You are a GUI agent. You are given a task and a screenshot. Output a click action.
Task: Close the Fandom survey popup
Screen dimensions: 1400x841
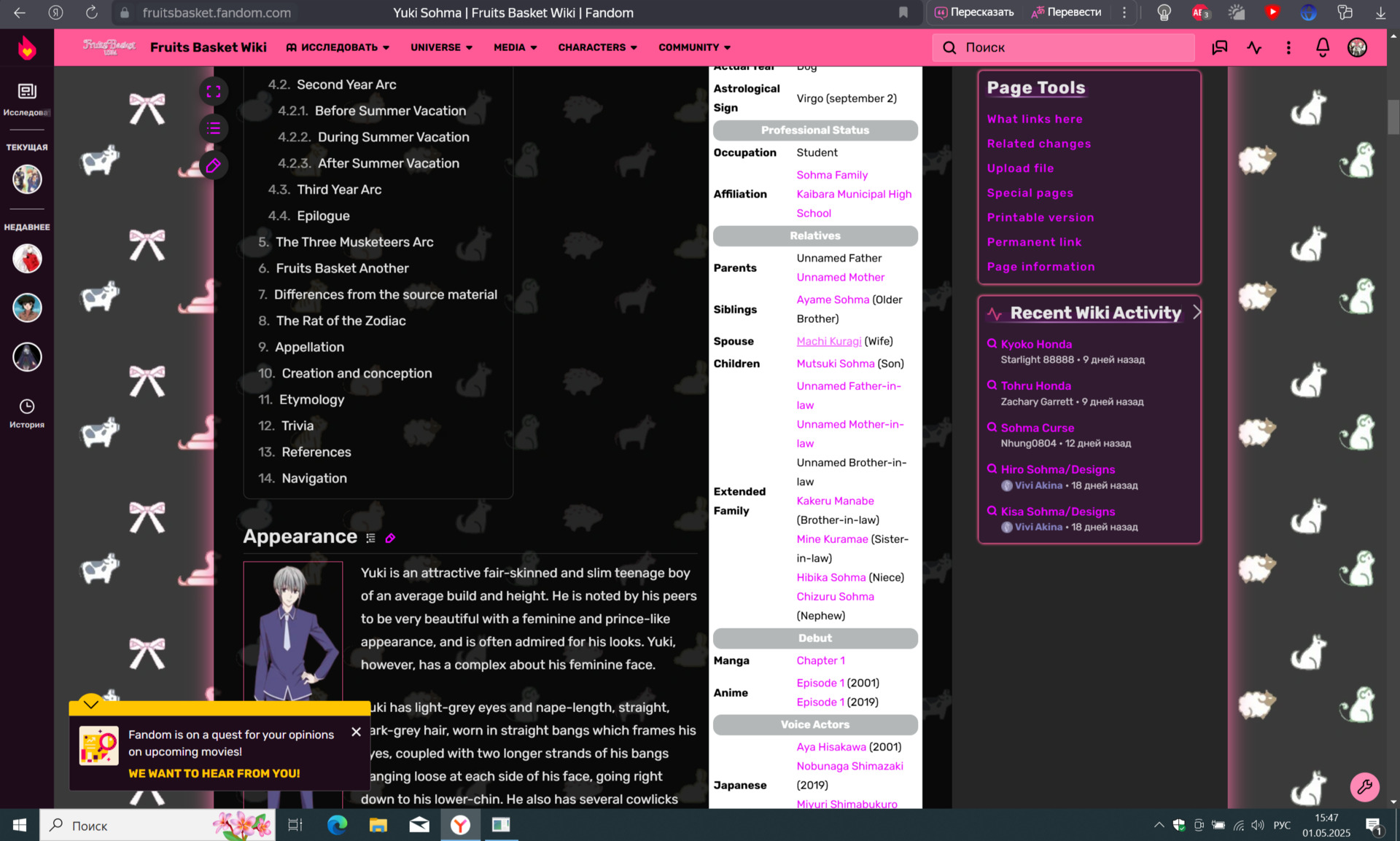coord(356,732)
